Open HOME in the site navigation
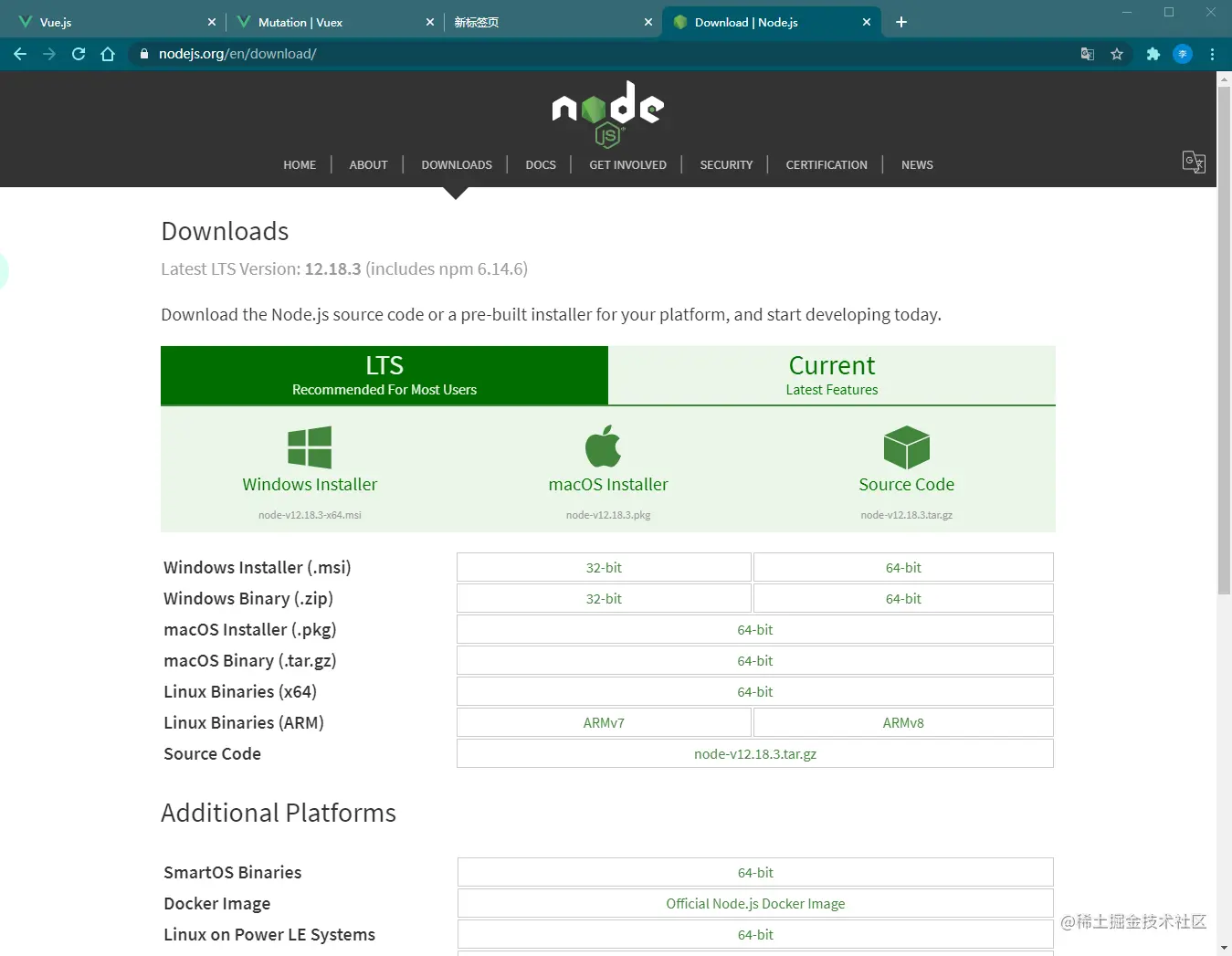 (300, 165)
